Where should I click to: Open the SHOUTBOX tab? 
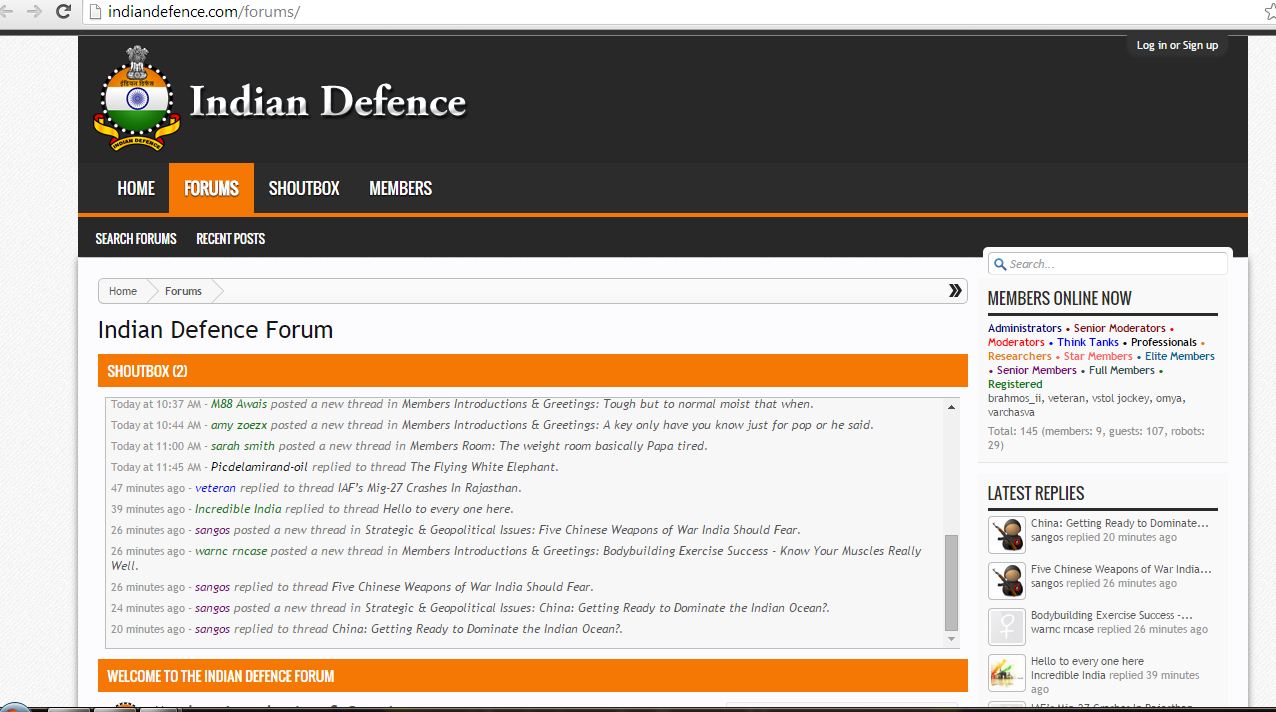(304, 188)
